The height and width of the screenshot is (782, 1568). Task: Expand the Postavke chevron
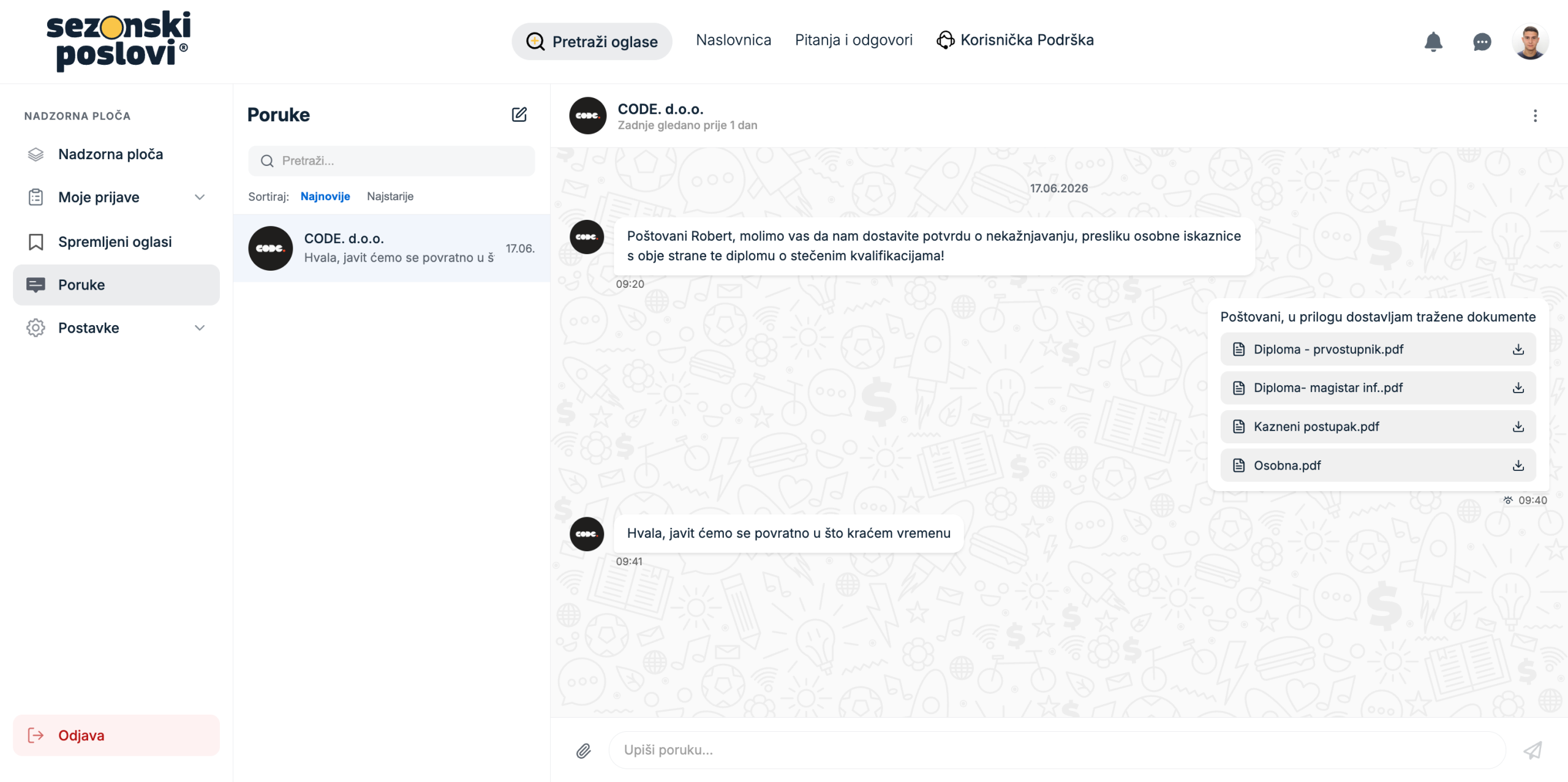tap(200, 328)
